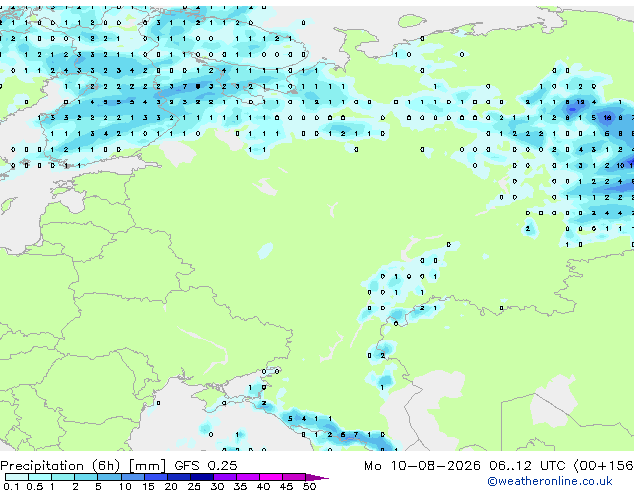Click the 0.1–0.5 mm legend color swatch

[17, 477]
